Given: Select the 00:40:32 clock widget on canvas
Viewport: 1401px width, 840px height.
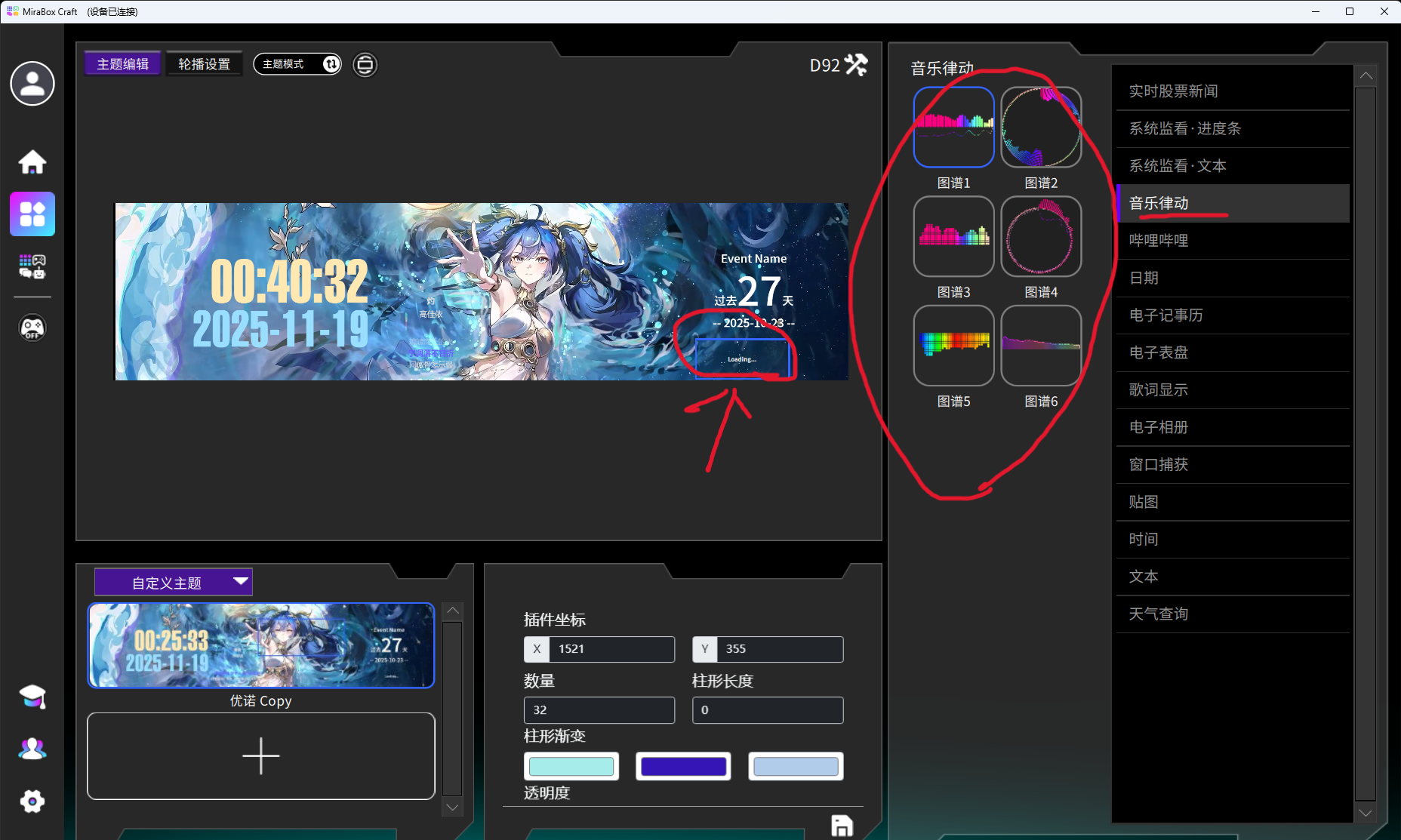Looking at the screenshot, I should (289, 282).
